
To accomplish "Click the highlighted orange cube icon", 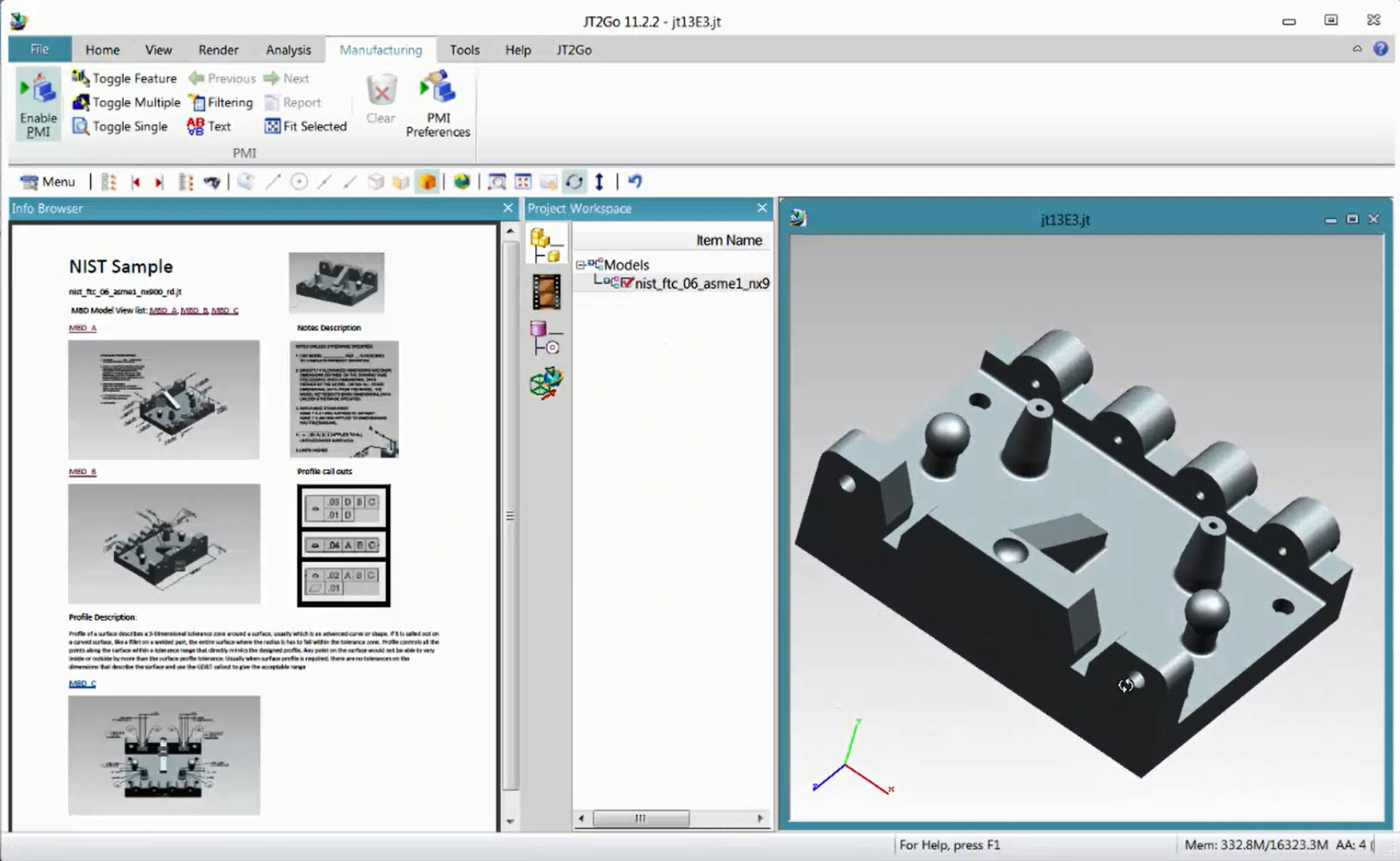I will click(428, 182).
